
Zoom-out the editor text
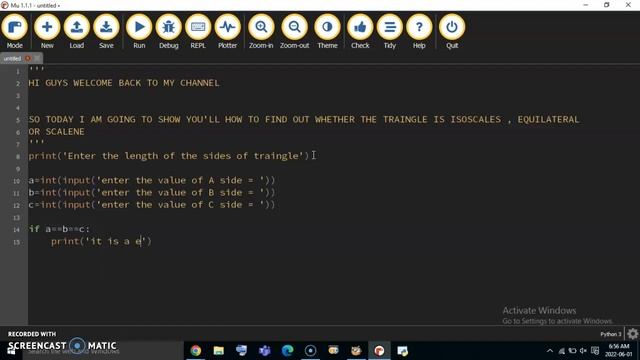[x=294, y=31]
